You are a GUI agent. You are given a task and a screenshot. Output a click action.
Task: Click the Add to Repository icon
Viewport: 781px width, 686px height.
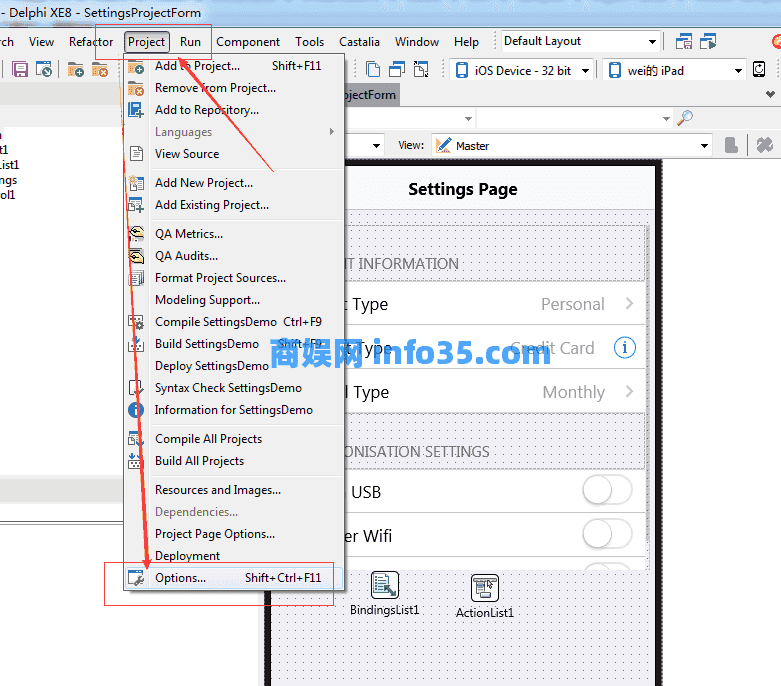point(136,110)
